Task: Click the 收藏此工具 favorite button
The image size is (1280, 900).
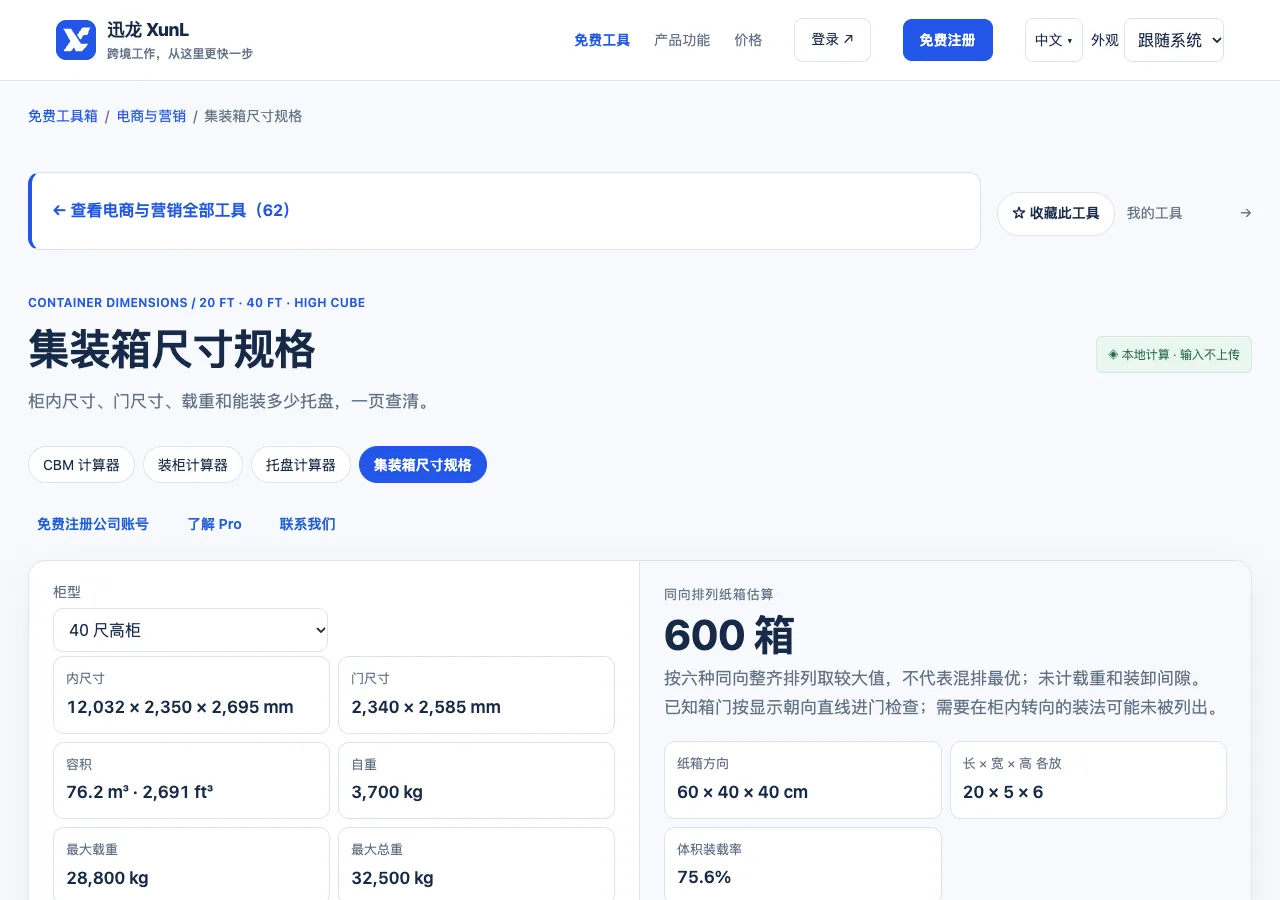Action: 1056,214
